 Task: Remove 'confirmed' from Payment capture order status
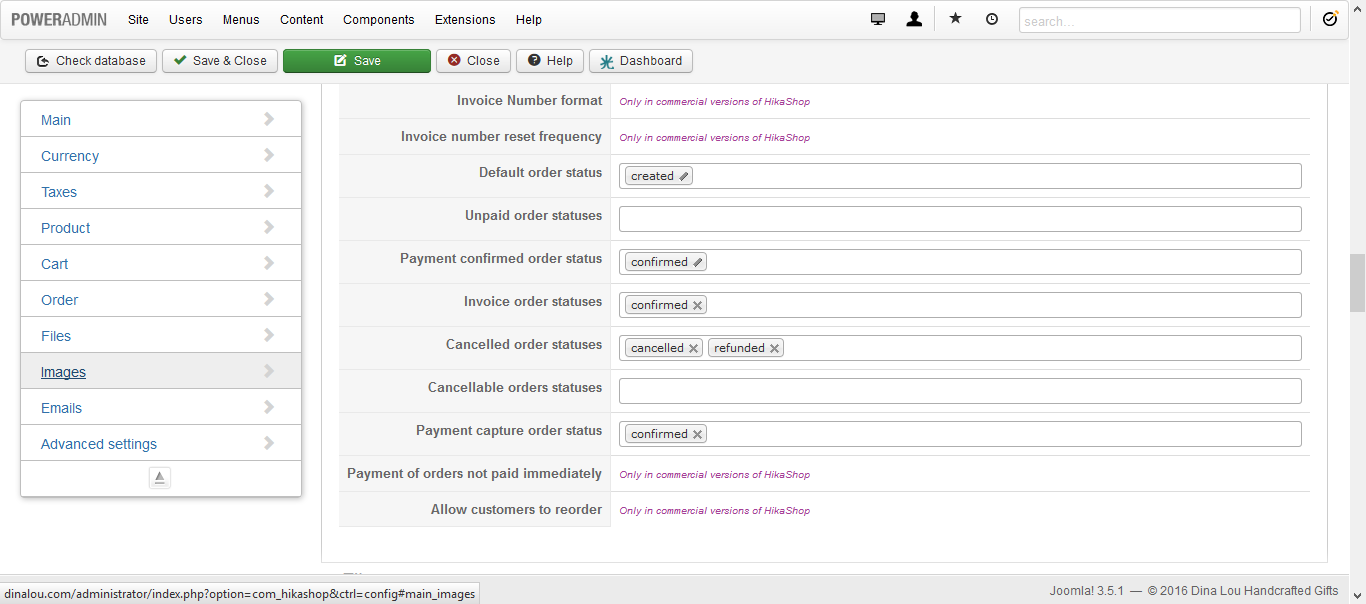pos(697,435)
